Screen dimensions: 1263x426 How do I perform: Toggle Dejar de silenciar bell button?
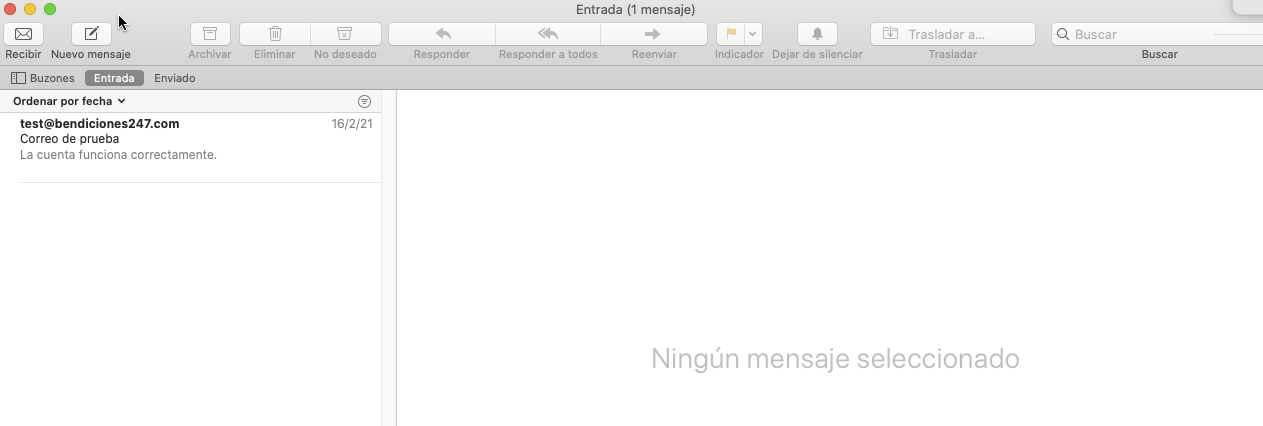(817, 34)
